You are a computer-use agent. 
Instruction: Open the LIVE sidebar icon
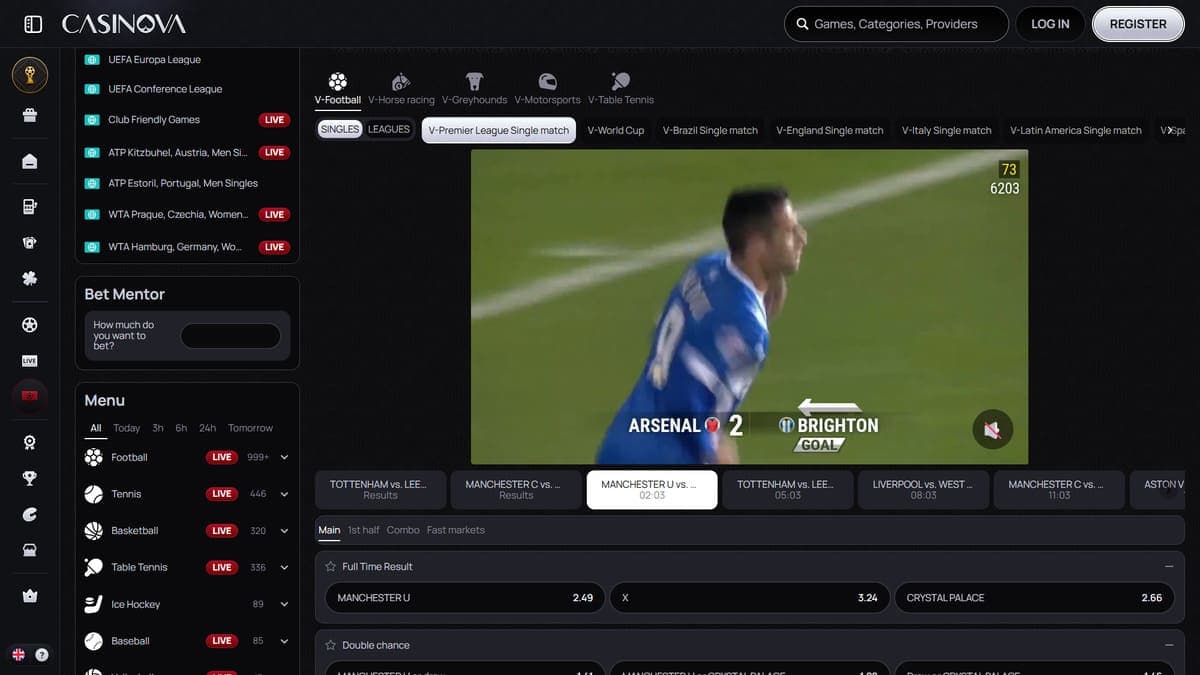tap(30, 361)
